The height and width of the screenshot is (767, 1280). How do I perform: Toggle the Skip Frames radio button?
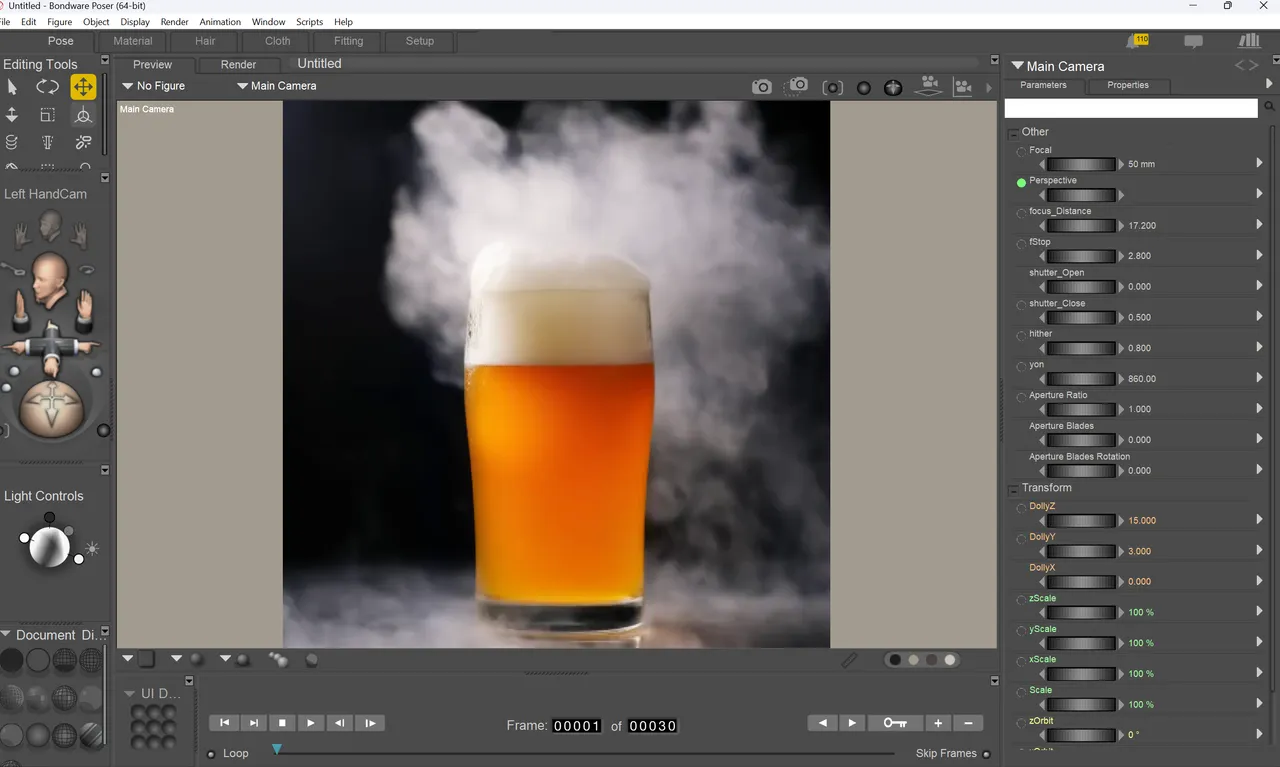987,754
